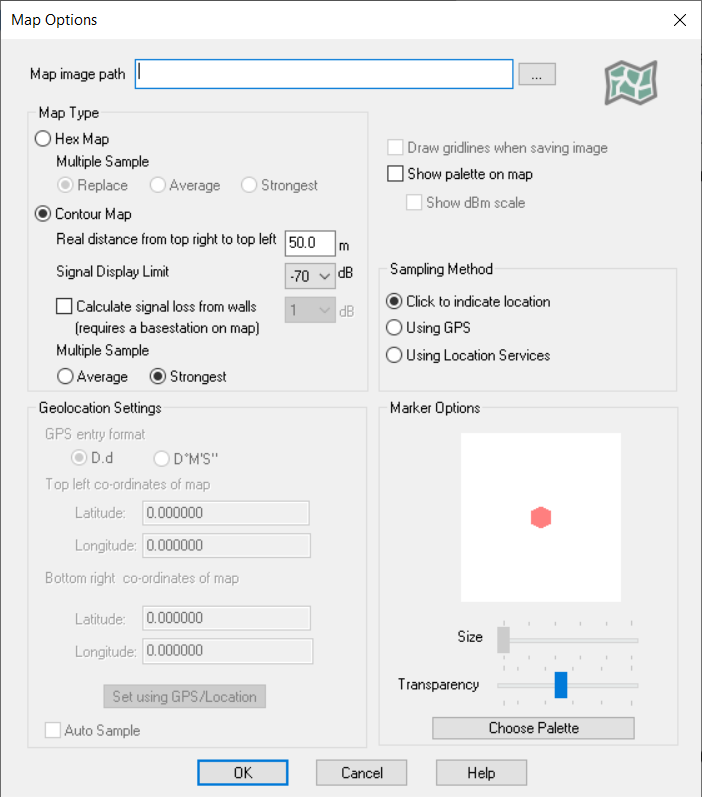The image size is (702, 797).
Task: Toggle the Draw gridlines when saving image checkbox
Action: click(395, 147)
